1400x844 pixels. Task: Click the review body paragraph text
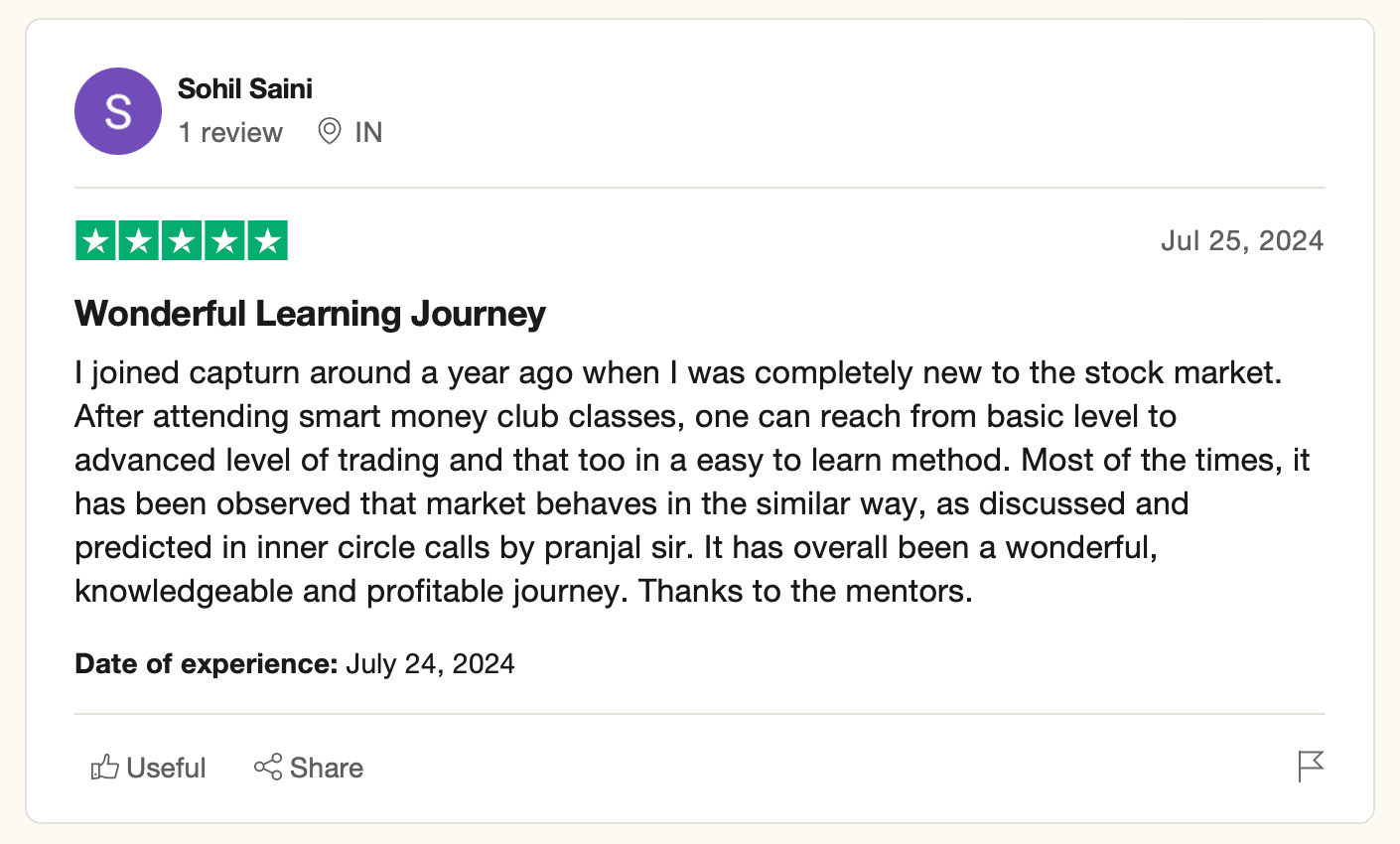(692, 482)
